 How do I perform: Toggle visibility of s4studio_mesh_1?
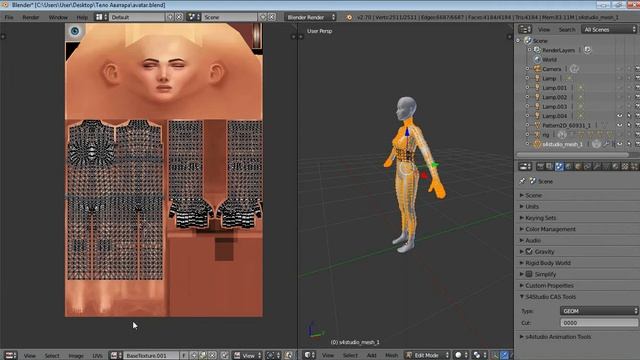[x=620, y=144]
